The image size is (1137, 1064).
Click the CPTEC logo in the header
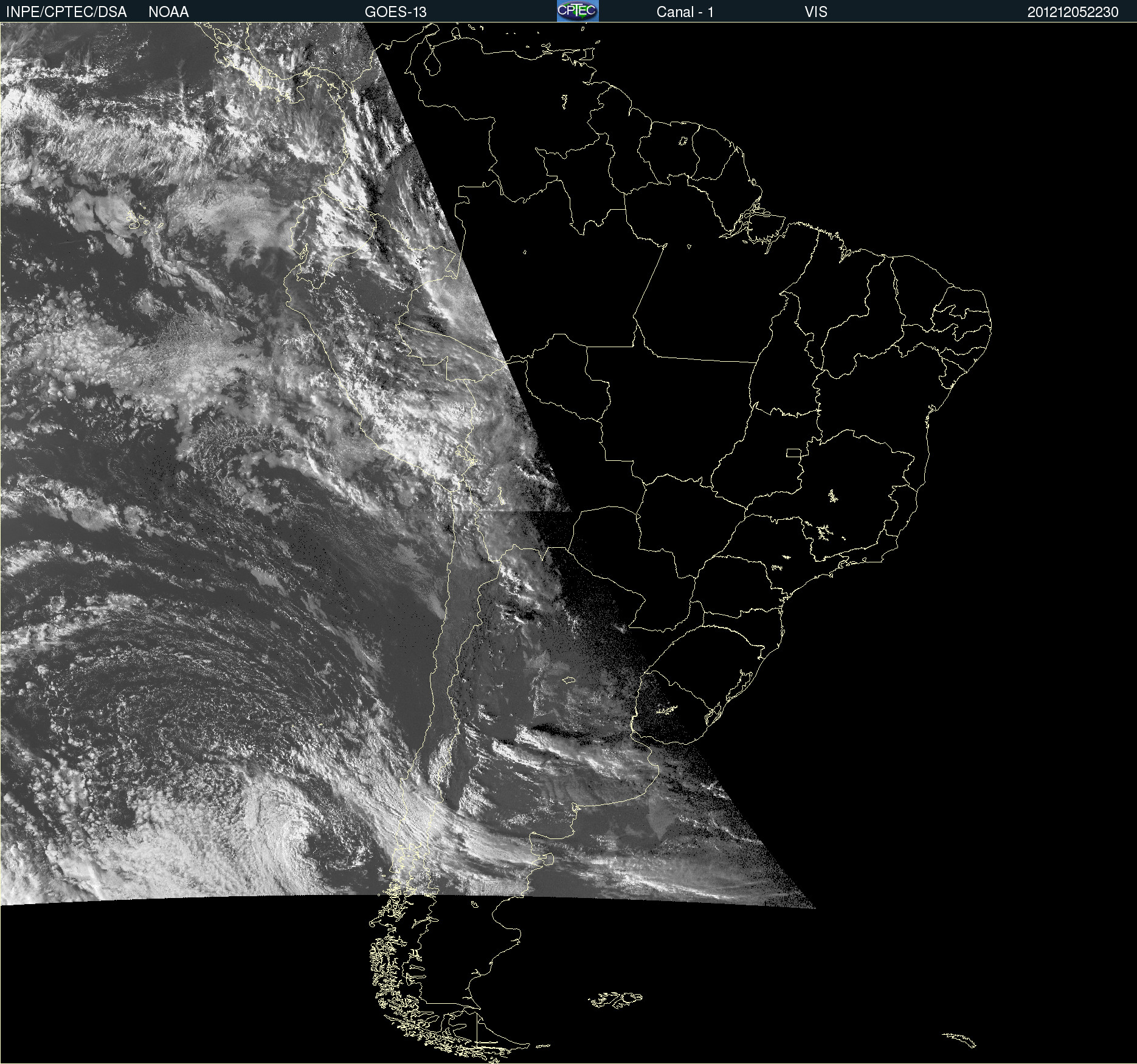point(577,11)
